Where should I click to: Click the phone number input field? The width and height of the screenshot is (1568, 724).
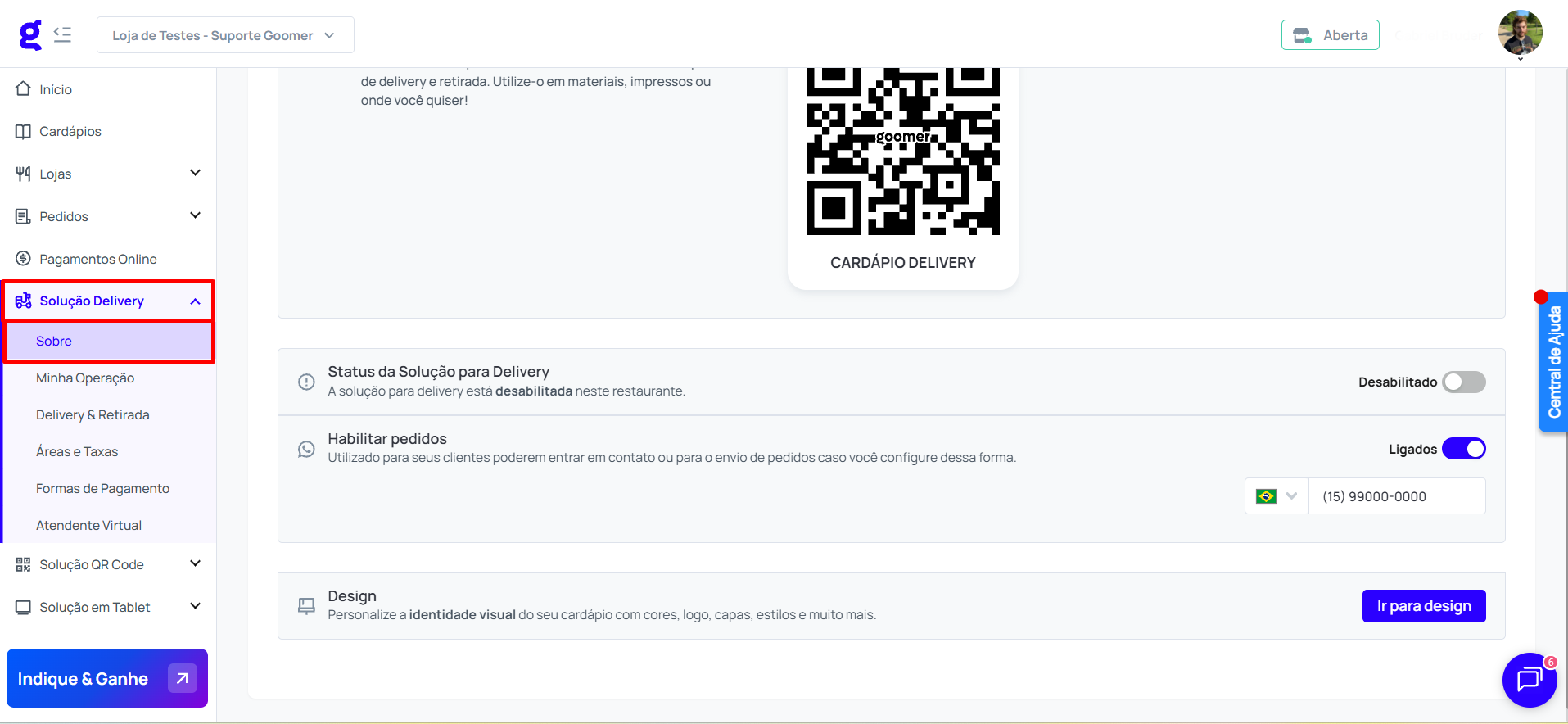pyautogui.click(x=1397, y=496)
